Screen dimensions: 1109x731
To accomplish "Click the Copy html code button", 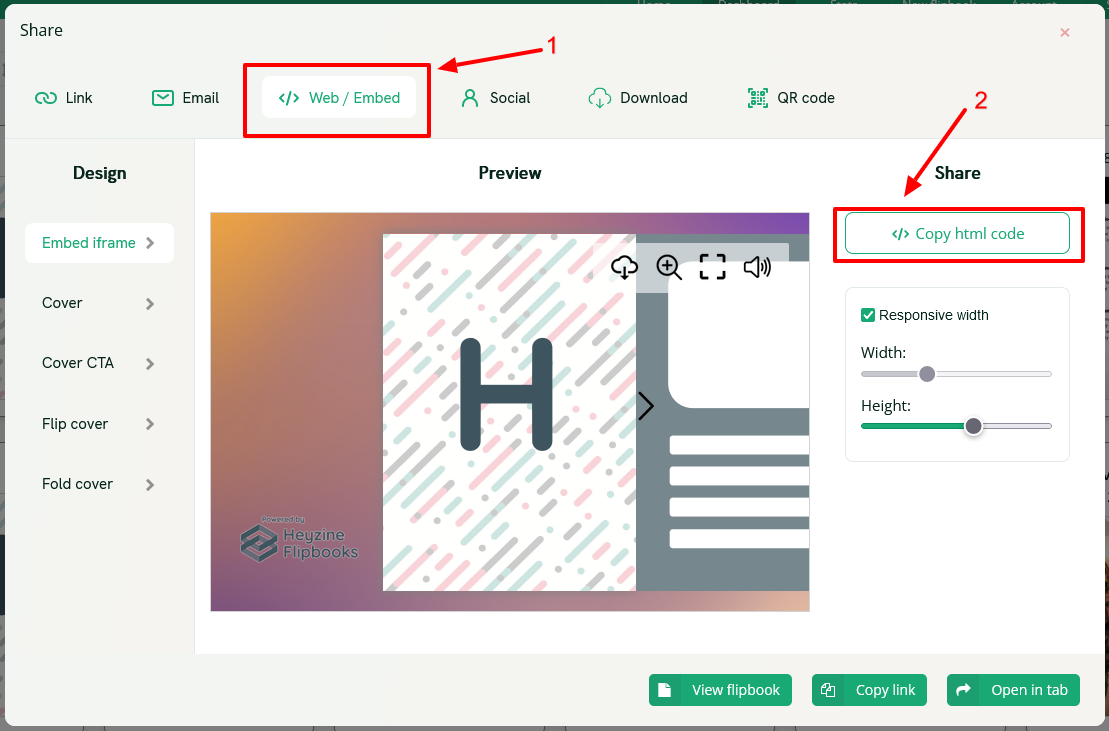I will 958,233.
